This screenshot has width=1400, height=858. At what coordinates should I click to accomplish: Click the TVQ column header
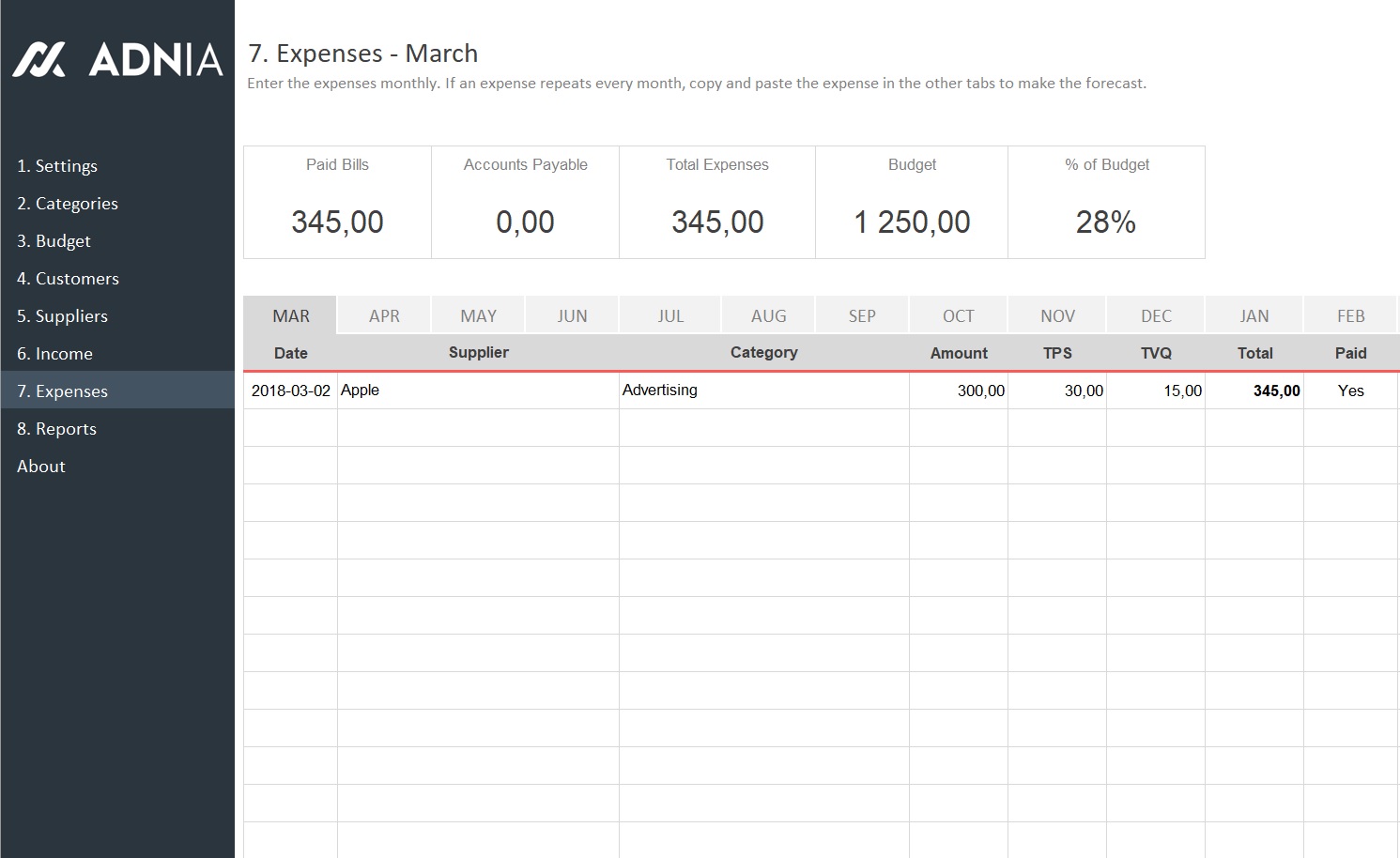[x=1156, y=353]
